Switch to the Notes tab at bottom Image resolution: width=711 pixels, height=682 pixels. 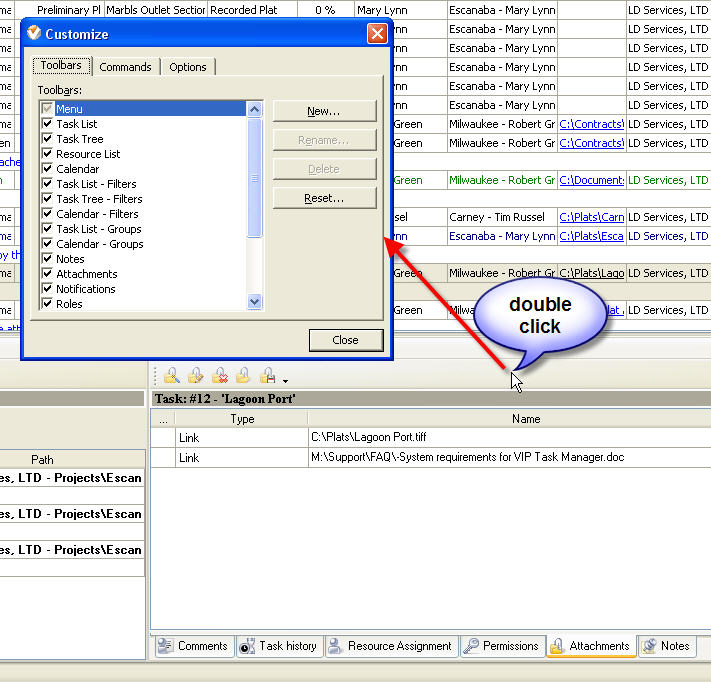tap(666, 646)
